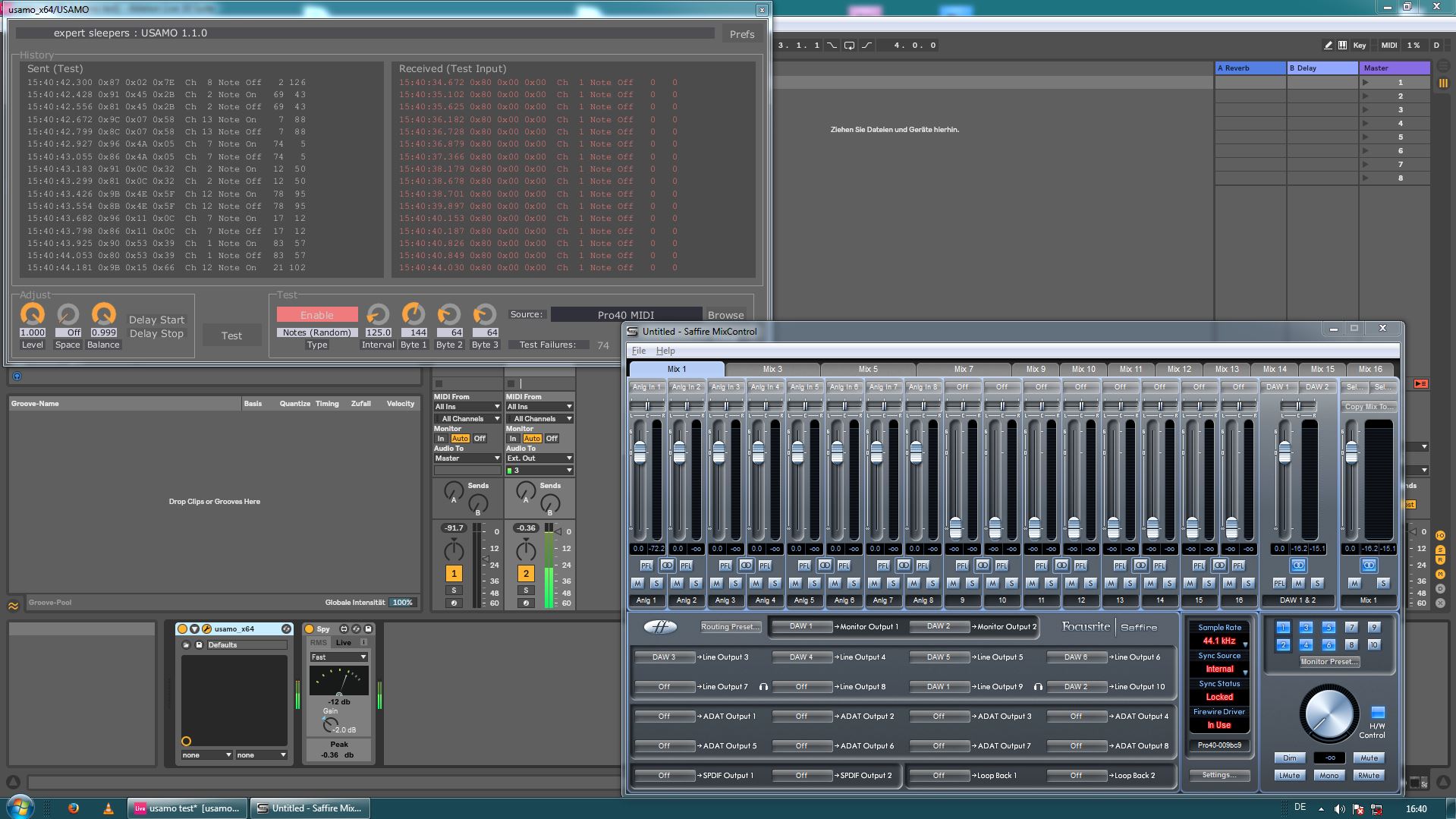Click punch-out switch in Ableton transport
This screenshot has height=819, width=1456.
866,46
